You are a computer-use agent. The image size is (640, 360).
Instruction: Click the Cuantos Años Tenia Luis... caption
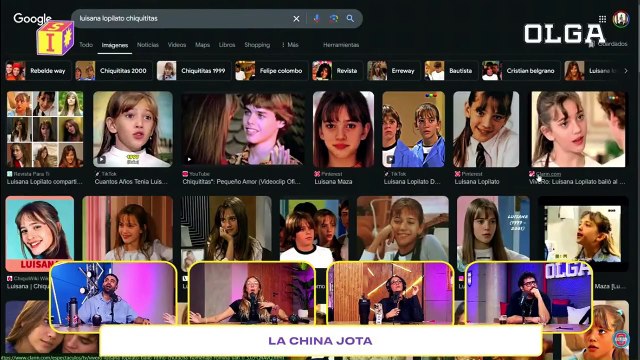click(131, 182)
